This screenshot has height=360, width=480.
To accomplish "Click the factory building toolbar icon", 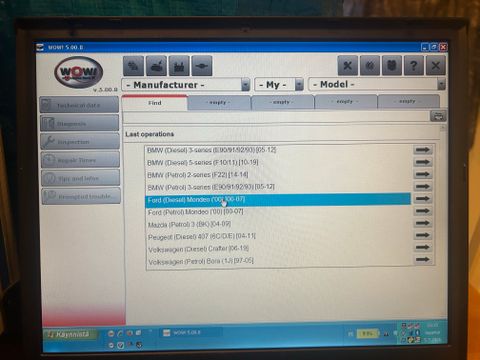I will tap(179, 66).
